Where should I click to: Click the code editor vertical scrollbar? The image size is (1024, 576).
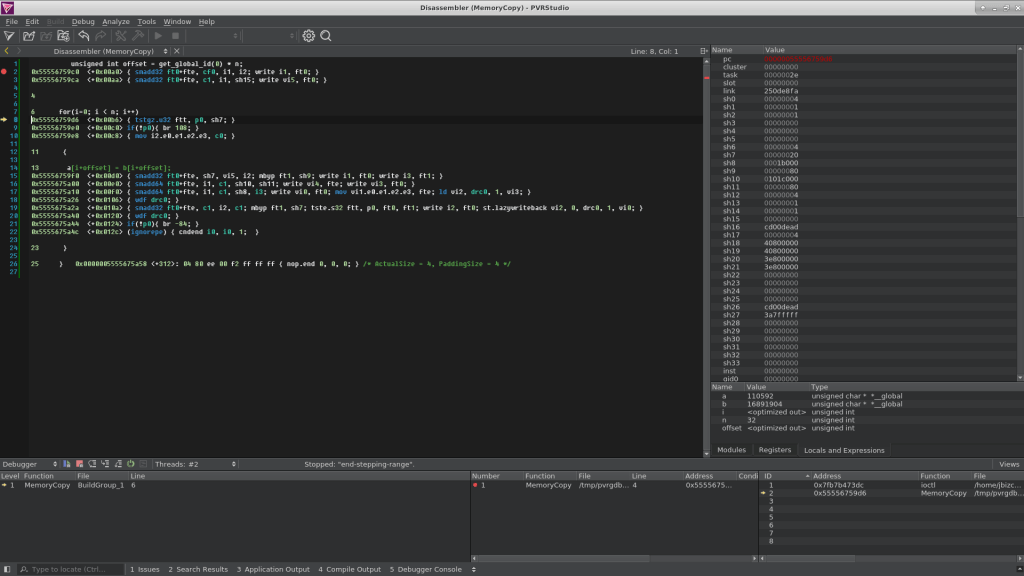pyautogui.click(x=706, y=257)
